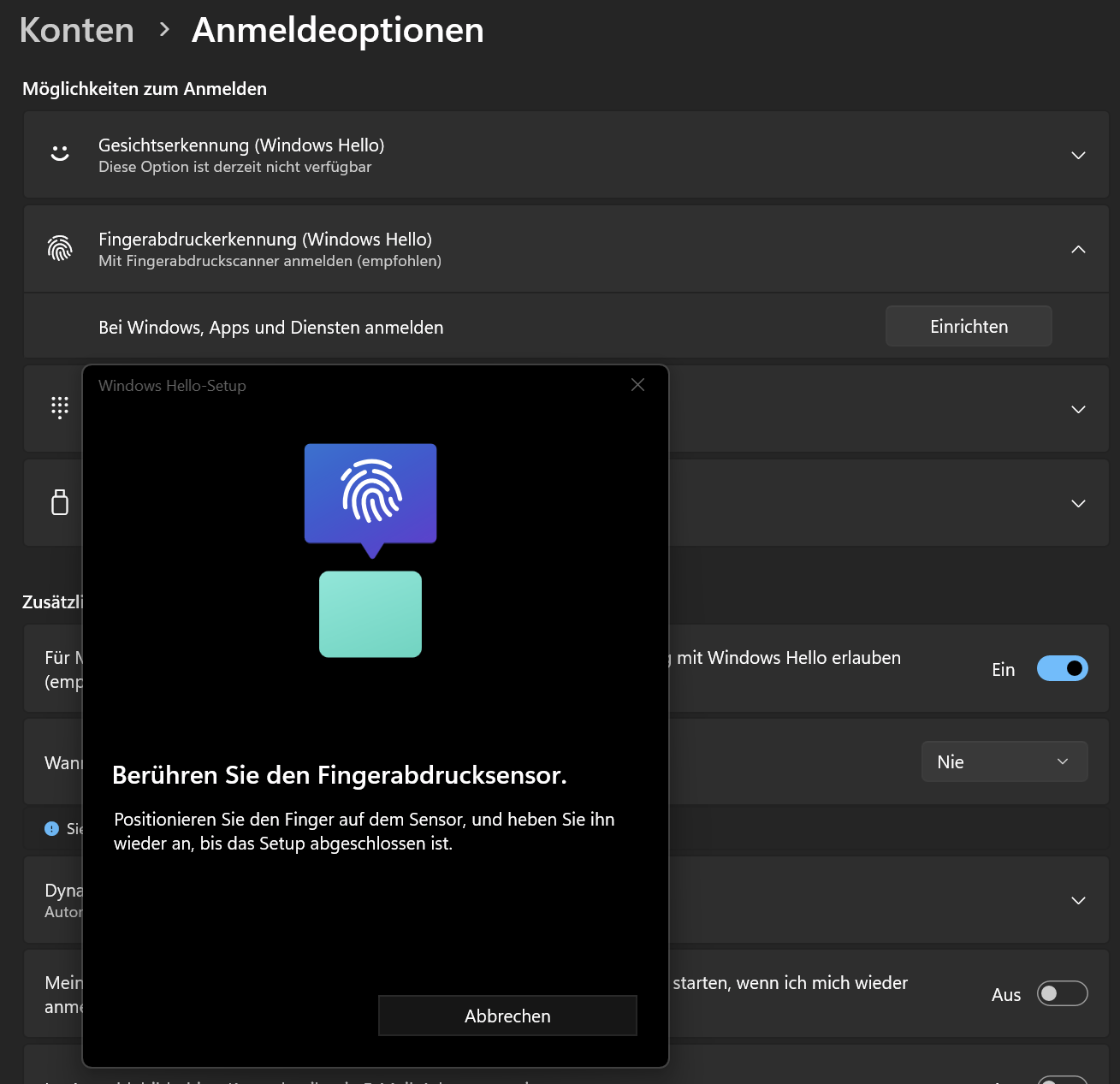Viewport: 1120px width, 1084px height.
Task: Click the blue info icon
Action: (51, 828)
